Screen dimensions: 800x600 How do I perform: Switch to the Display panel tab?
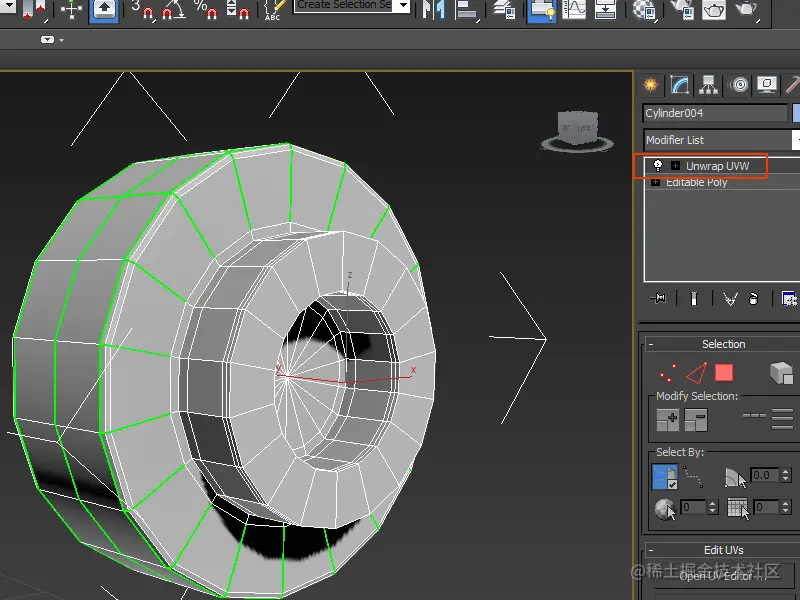(x=767, y=85)
